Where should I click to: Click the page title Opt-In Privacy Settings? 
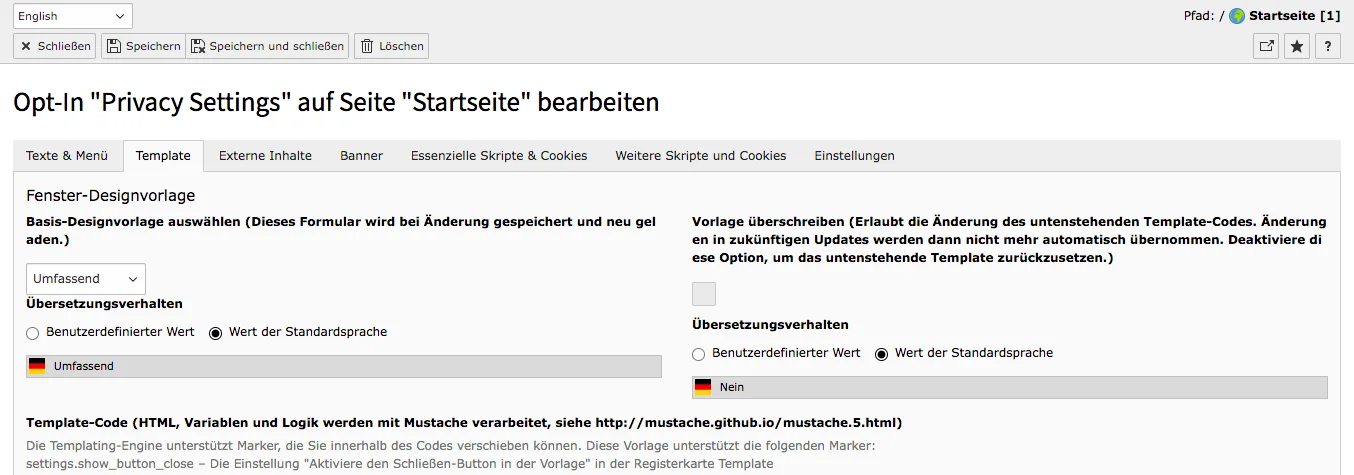(336, 102)
